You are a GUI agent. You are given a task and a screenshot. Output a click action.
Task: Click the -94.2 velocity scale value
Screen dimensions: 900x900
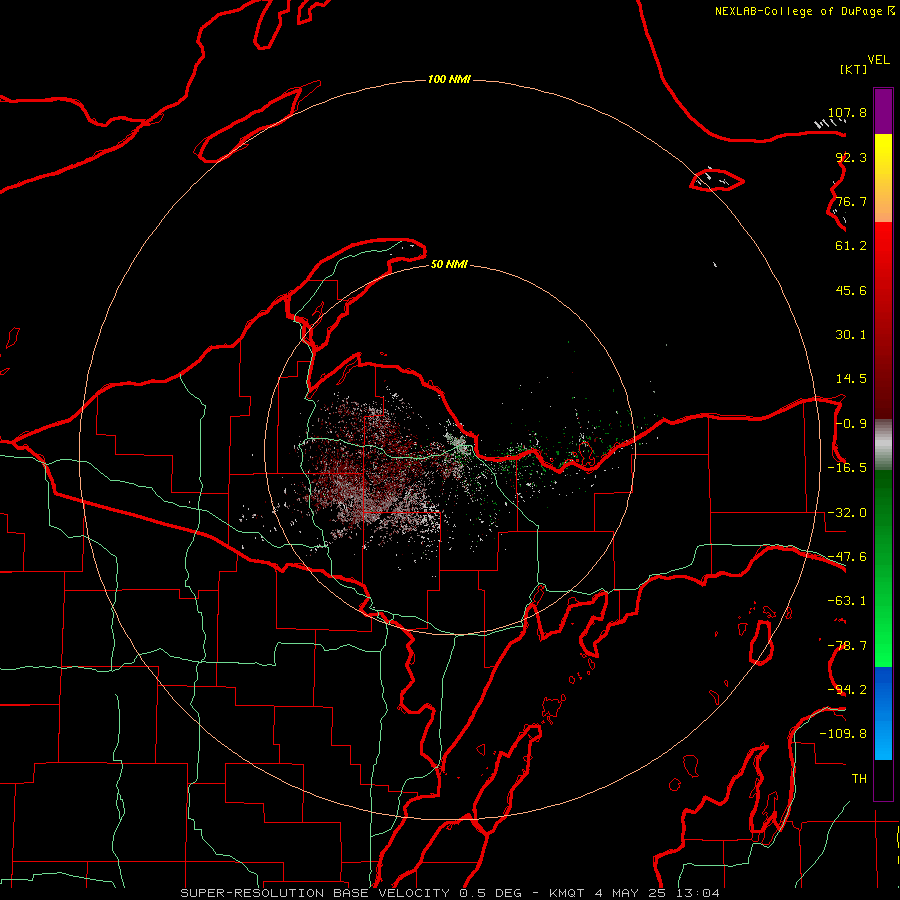click(x=847, y=689)
